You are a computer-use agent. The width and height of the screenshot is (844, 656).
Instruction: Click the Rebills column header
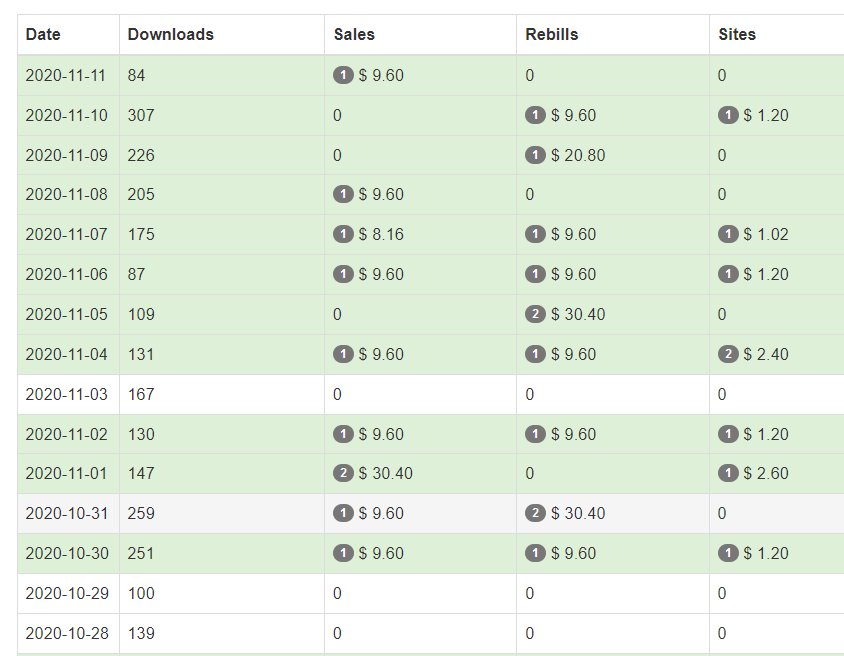(552, 34)
